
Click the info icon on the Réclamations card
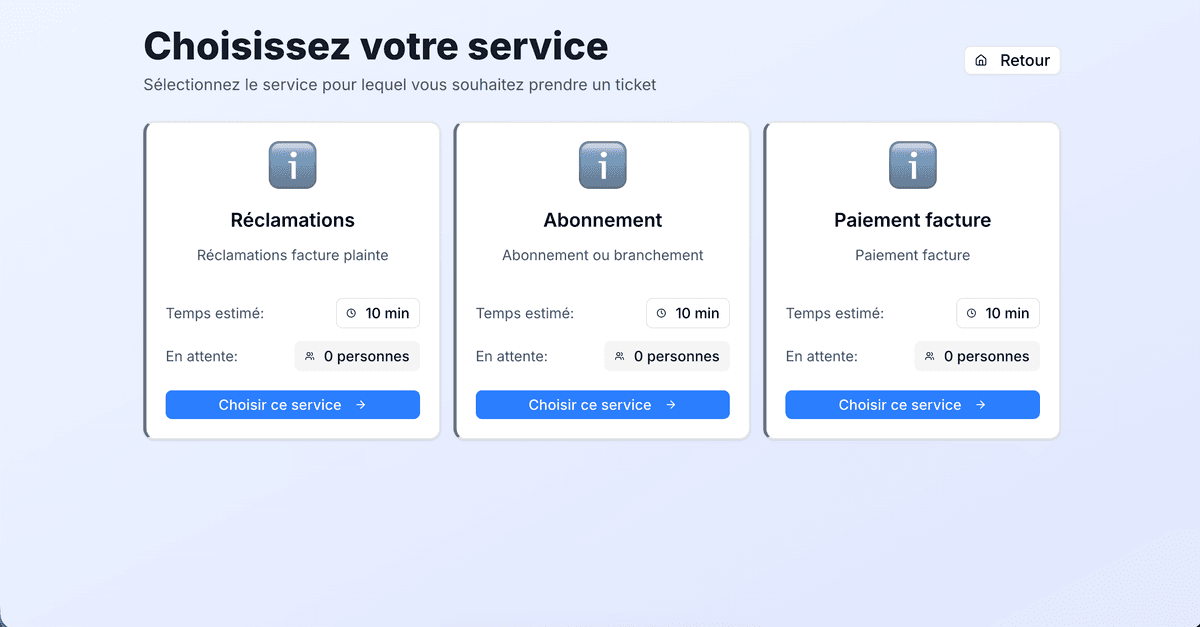[x=292, y=165]
